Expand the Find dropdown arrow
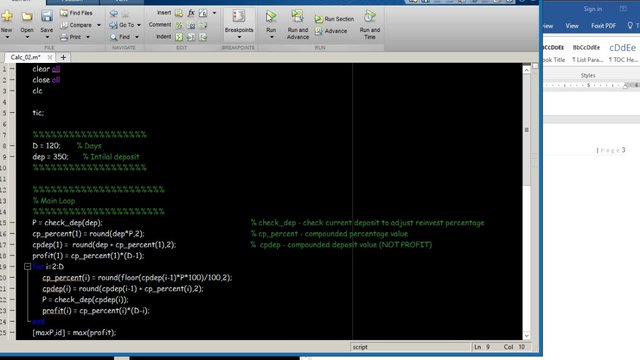 click(137, 37)
